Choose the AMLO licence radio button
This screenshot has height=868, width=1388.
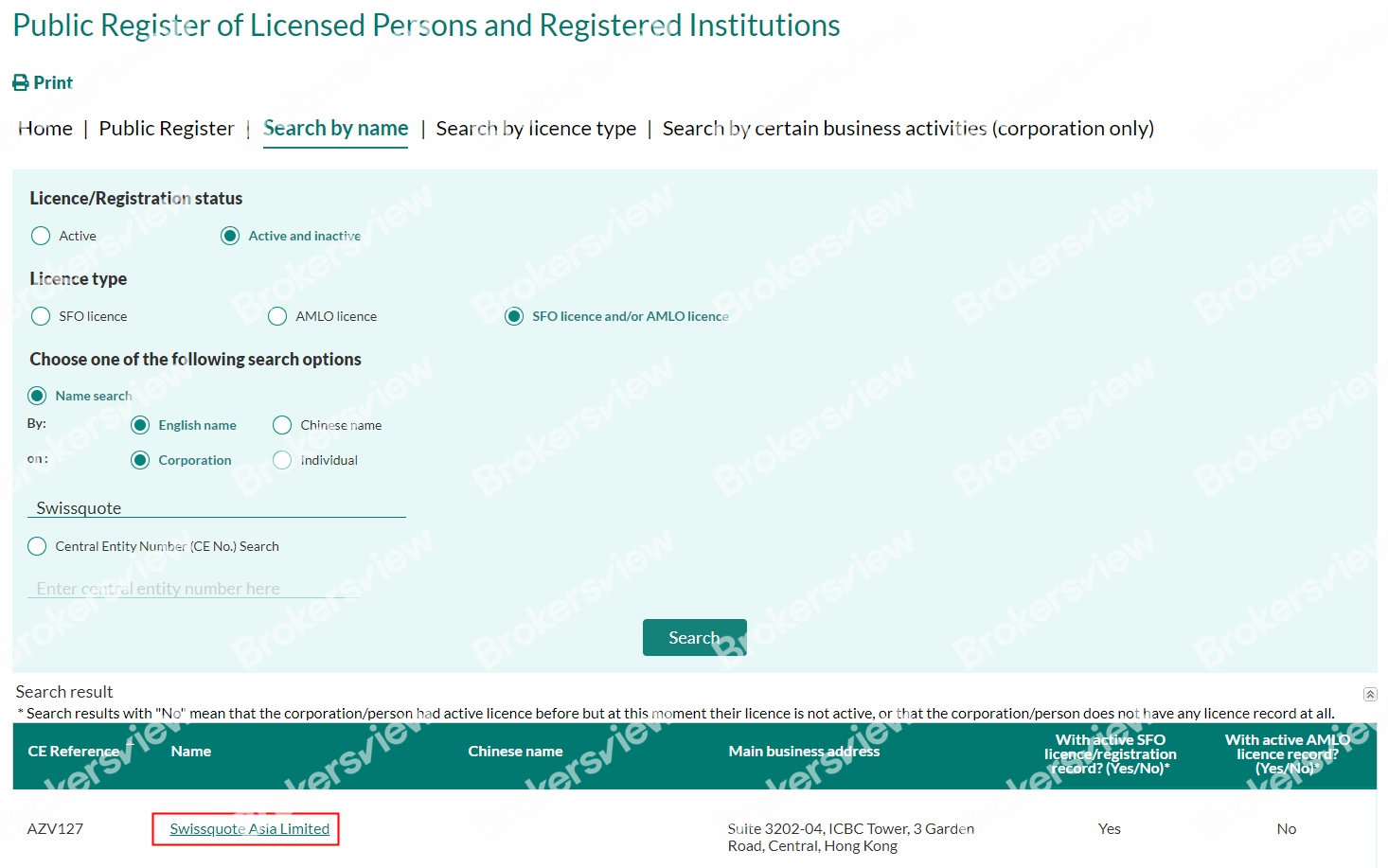[277, 316]
